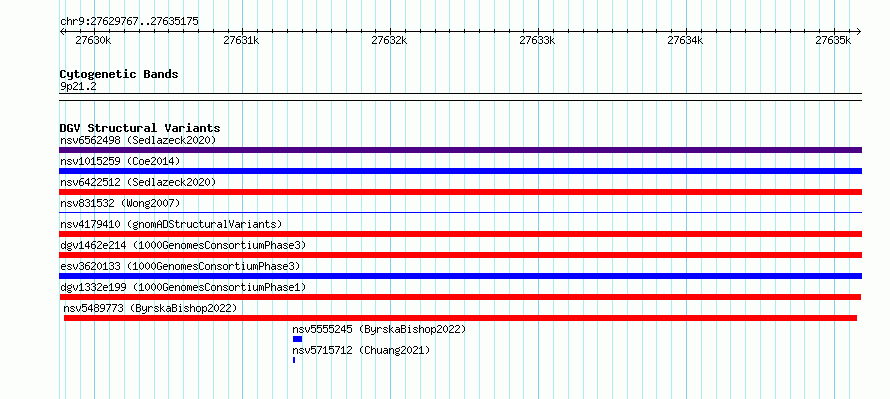Click the left arrowhead of the ruler
This screenshot has width=890, height=399.
[62, 31]
